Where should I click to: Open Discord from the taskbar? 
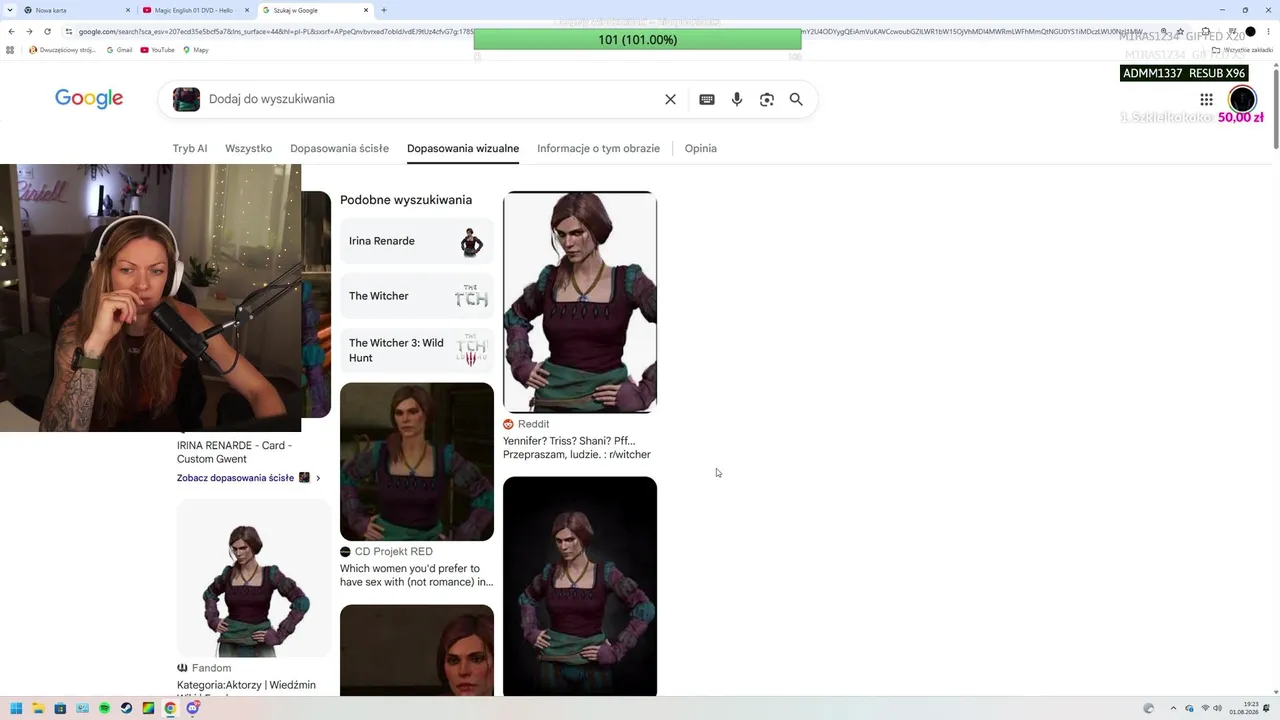[192, 709]
